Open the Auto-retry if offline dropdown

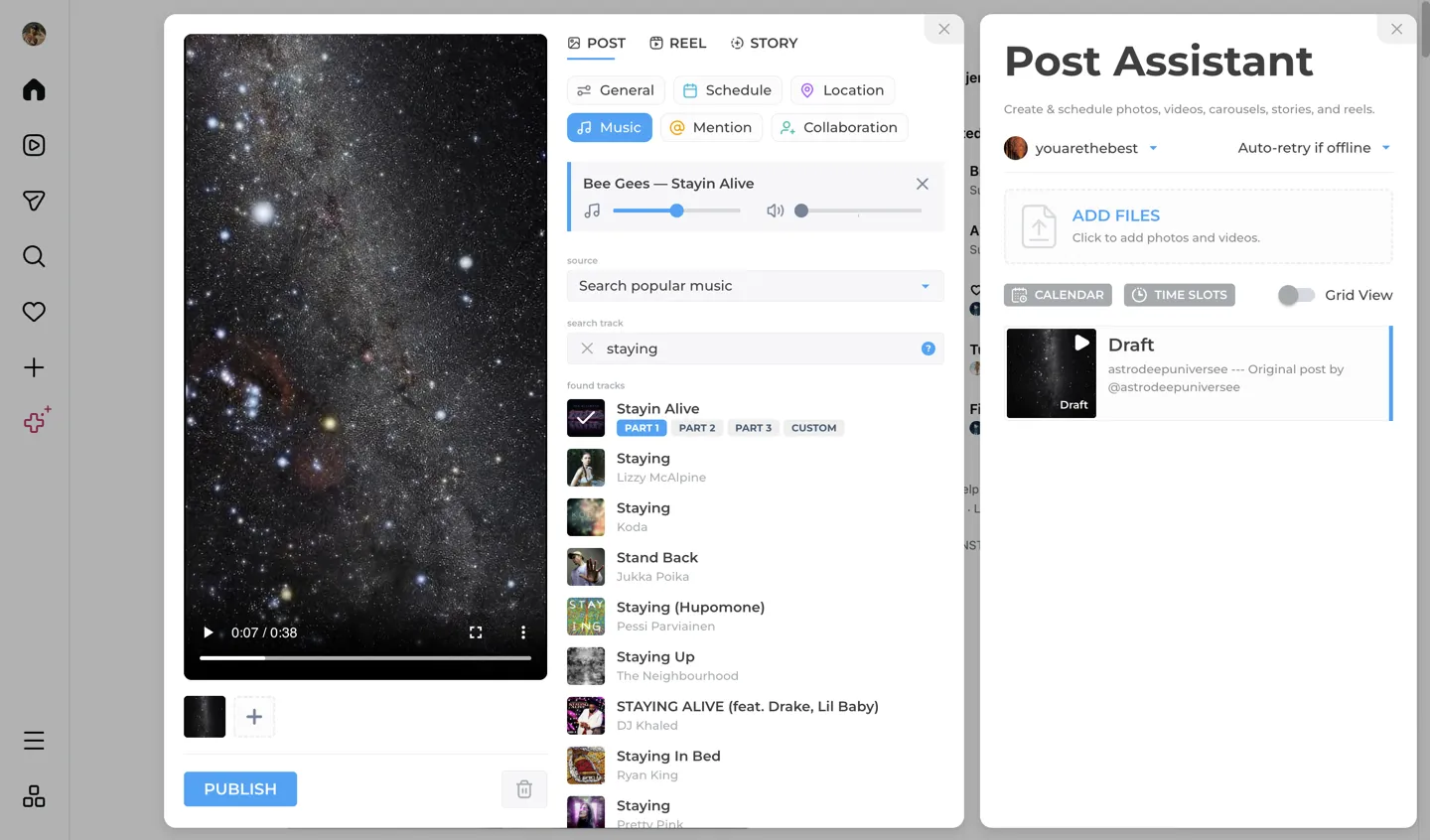click(x=1386, y=147)
